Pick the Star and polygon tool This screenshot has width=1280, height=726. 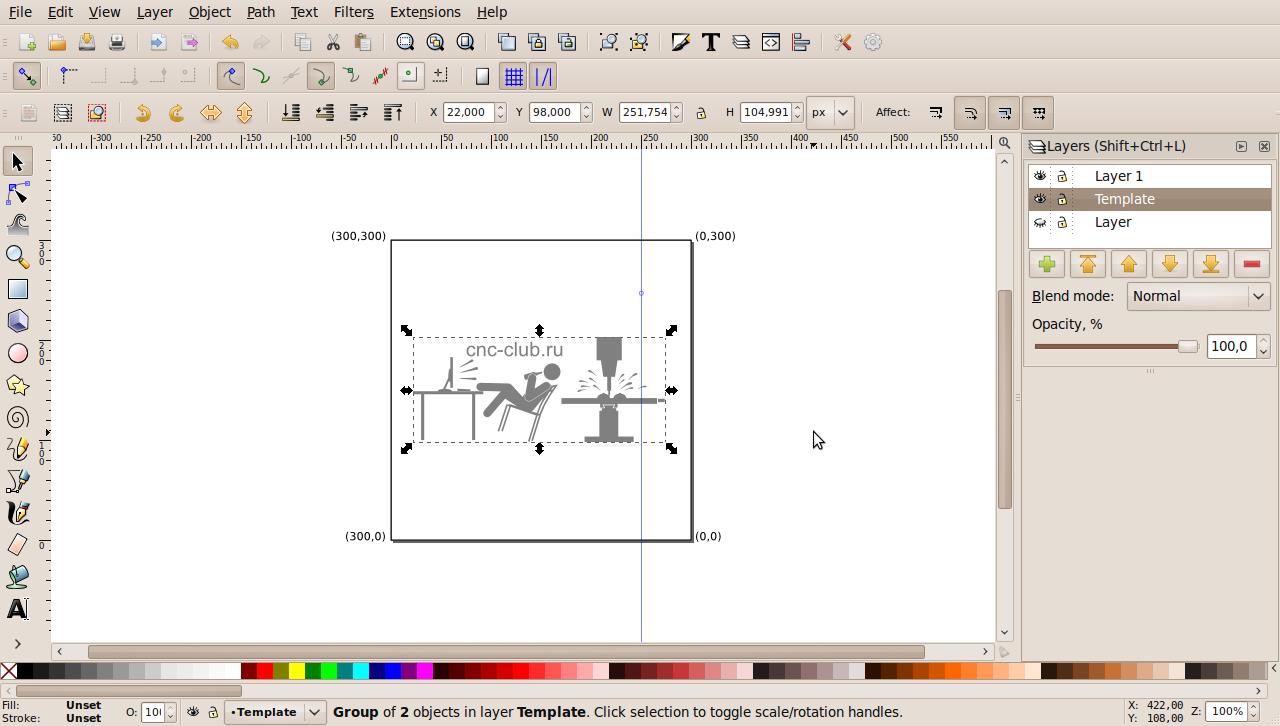[x=18, y=385]
